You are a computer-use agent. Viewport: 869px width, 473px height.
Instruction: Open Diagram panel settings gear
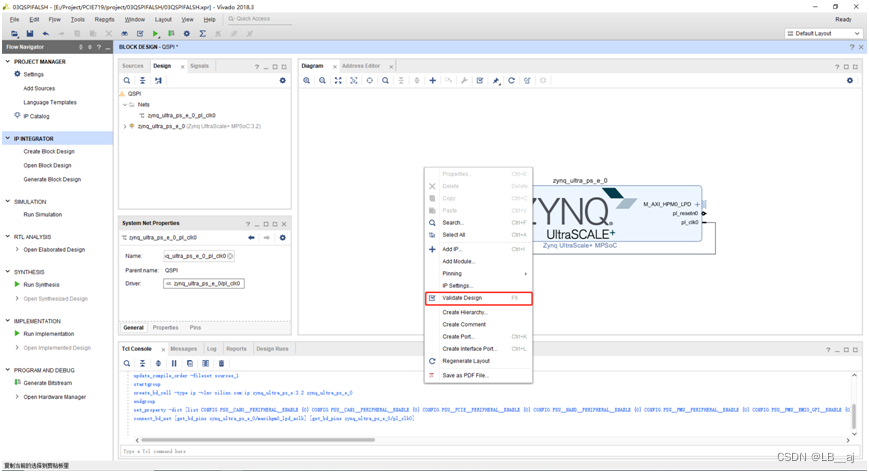(x=850, y=80)
